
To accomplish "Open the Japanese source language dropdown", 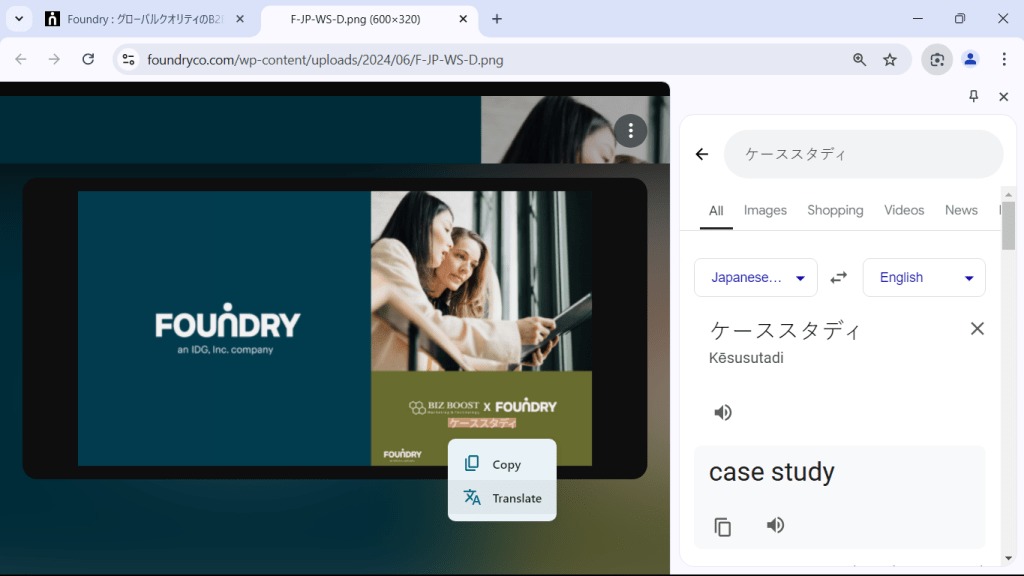I will [x=755, y=277].
